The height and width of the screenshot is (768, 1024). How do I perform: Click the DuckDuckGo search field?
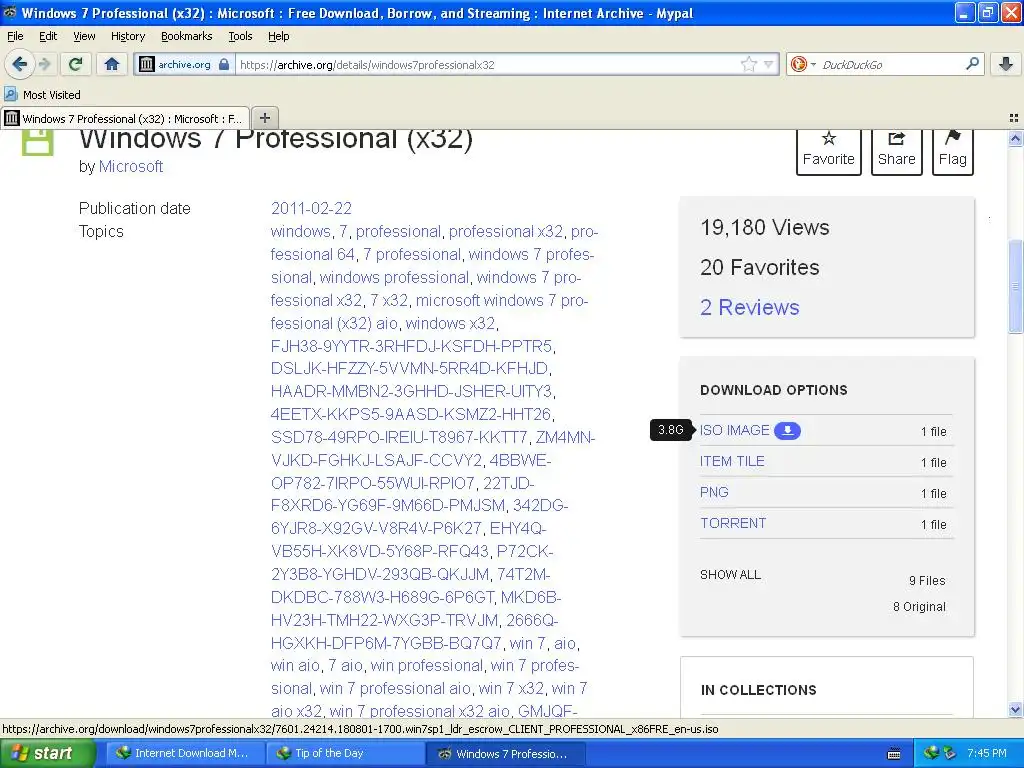(x=890, y=65)
